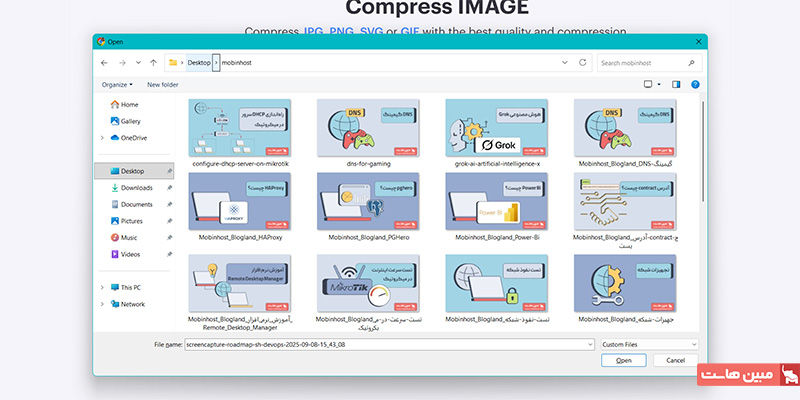
Task: Click the Cancel button
Action: [x=675, y=360]
